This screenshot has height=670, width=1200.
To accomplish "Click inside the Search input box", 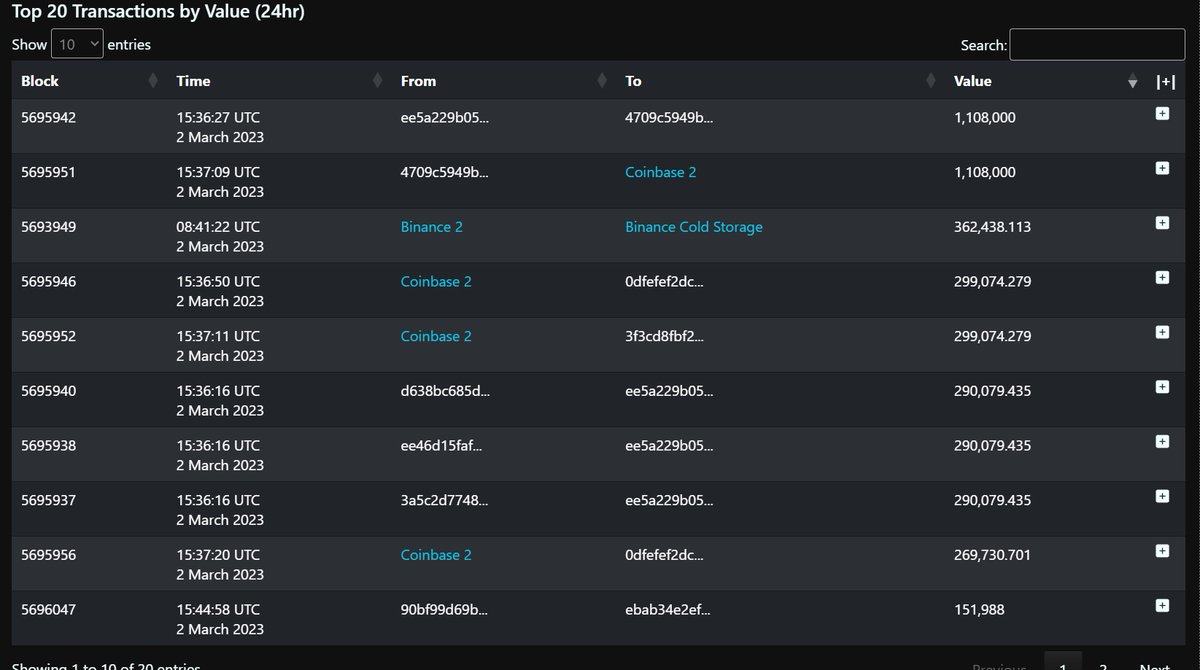I will [1097, 44].
